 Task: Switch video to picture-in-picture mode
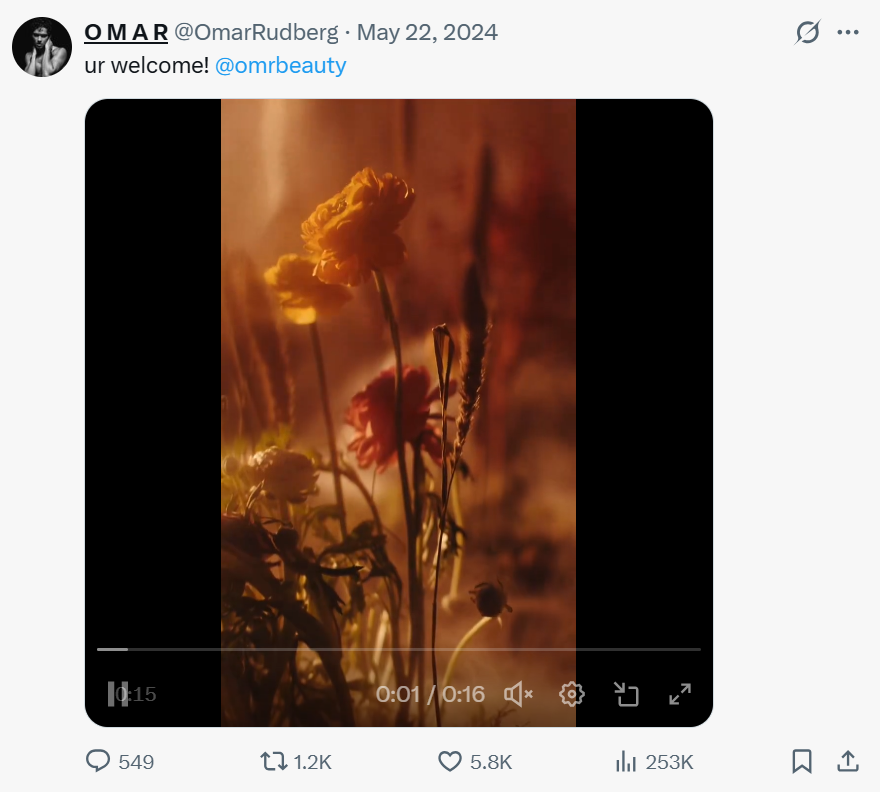coord(626,694)
